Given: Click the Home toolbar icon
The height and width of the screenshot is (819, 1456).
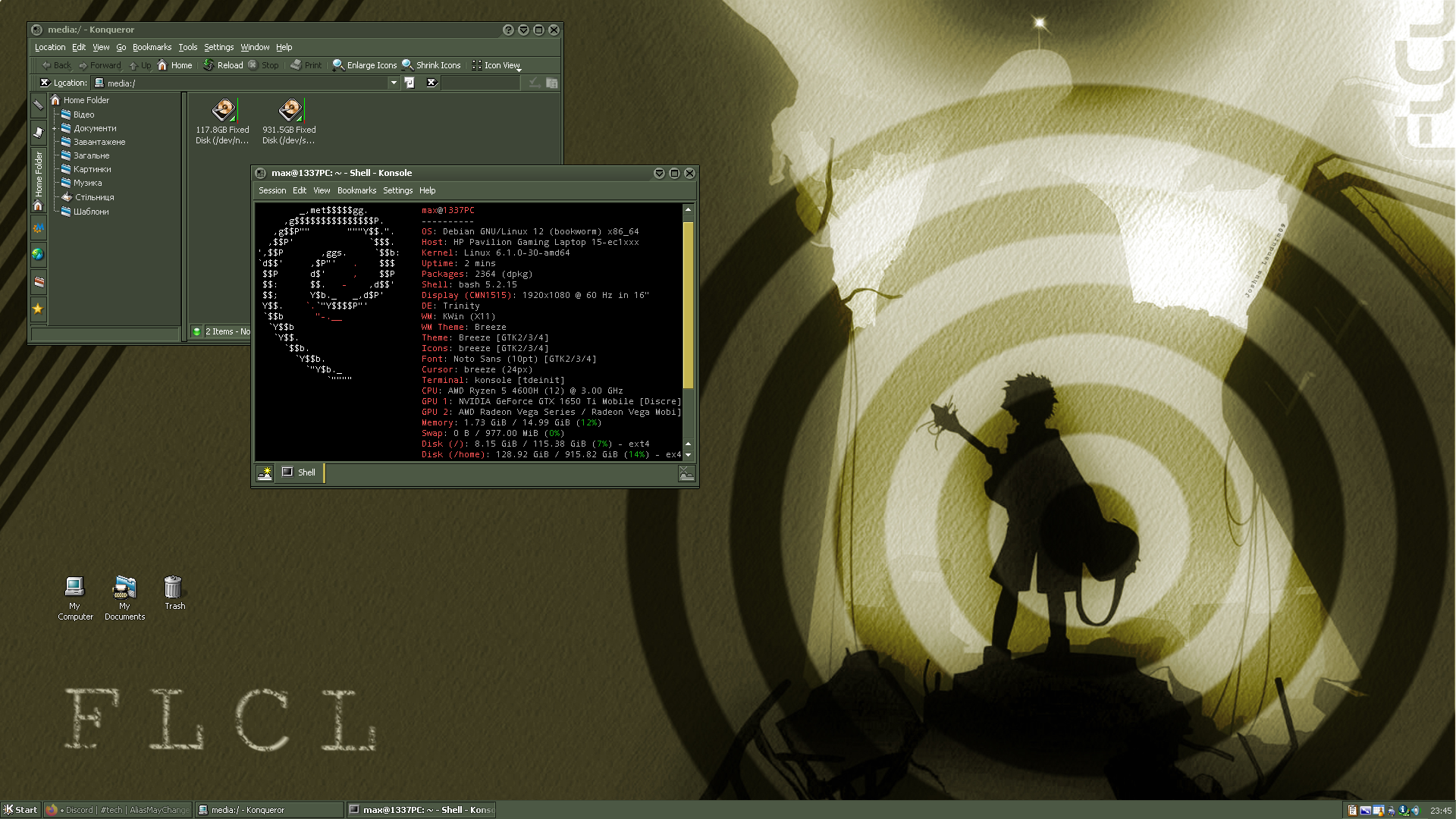Looking at the screenshot, I should click(x=162, y=65).
